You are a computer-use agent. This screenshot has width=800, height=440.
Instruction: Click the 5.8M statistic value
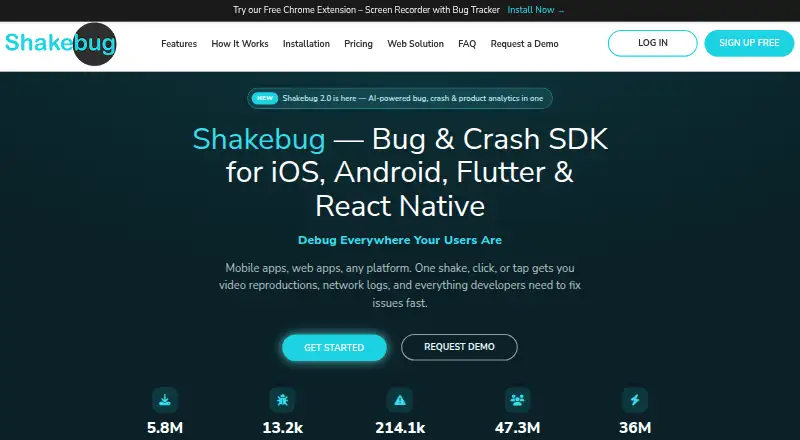[x=165, y=428]
